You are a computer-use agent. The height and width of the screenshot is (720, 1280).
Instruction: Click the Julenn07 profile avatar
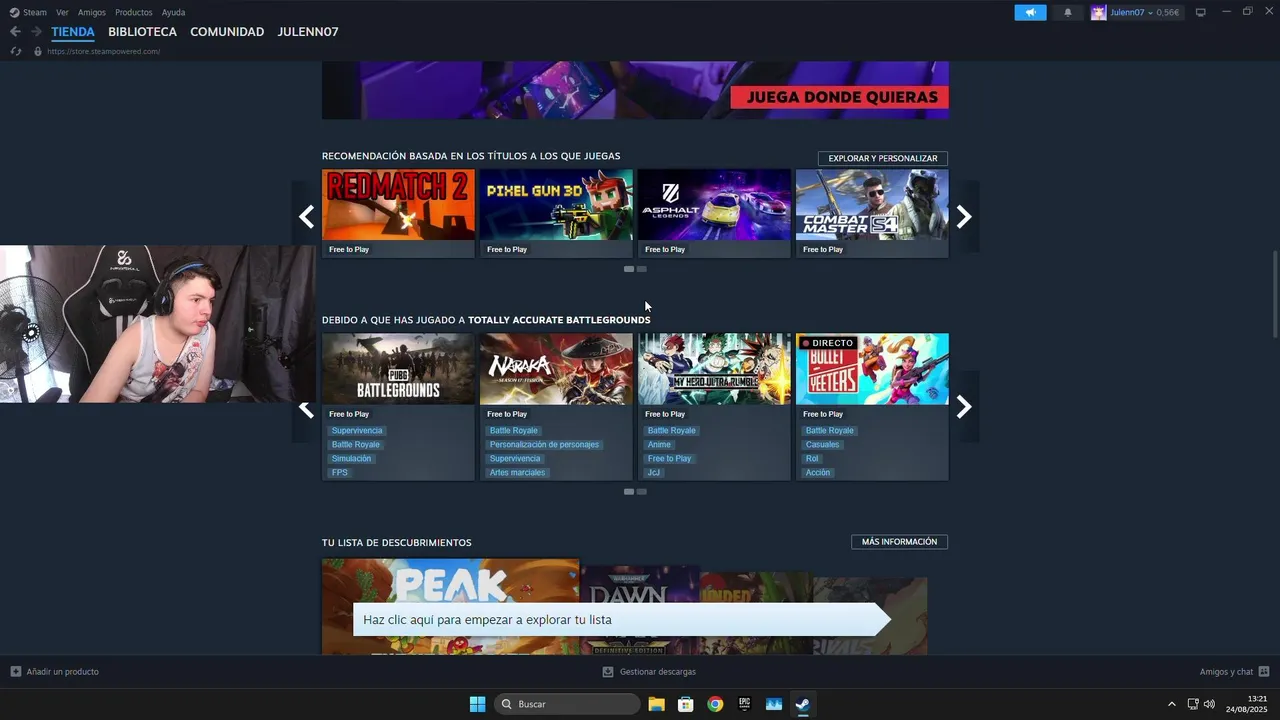coord(1099,12)
